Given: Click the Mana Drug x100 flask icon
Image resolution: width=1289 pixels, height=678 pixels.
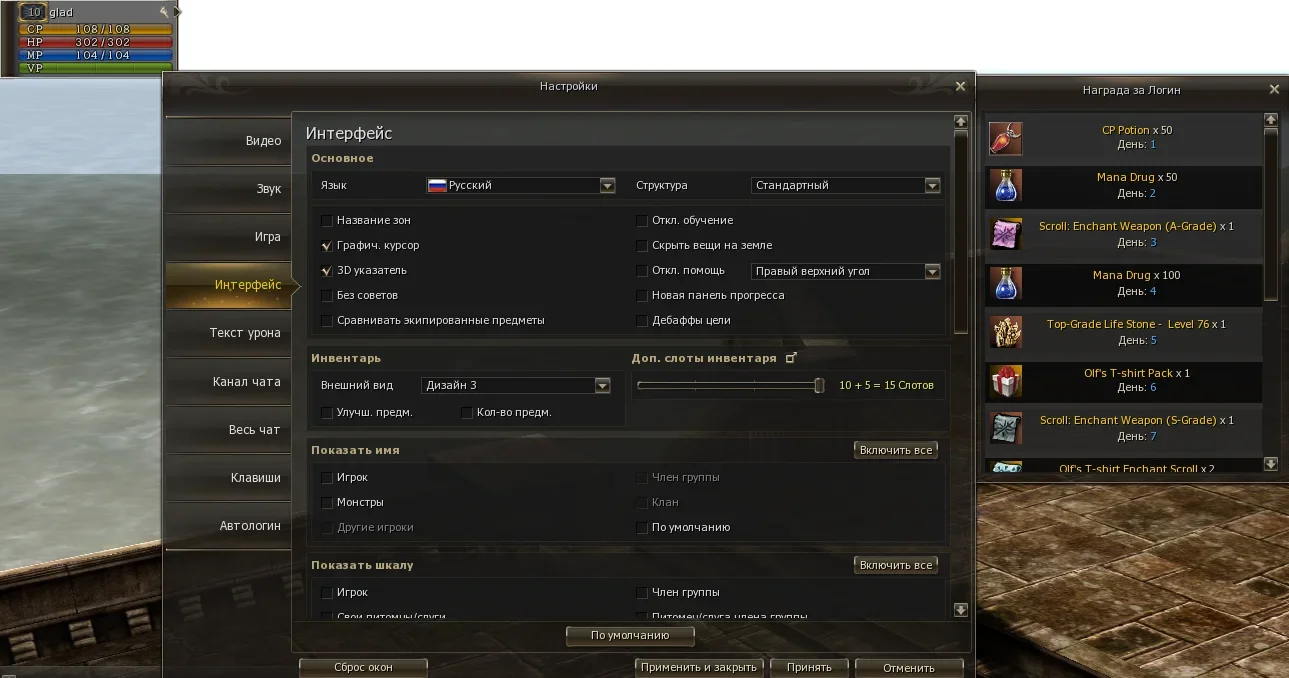Looking at the screenshot, I should pyautogui.click(x=1006, y=283).
